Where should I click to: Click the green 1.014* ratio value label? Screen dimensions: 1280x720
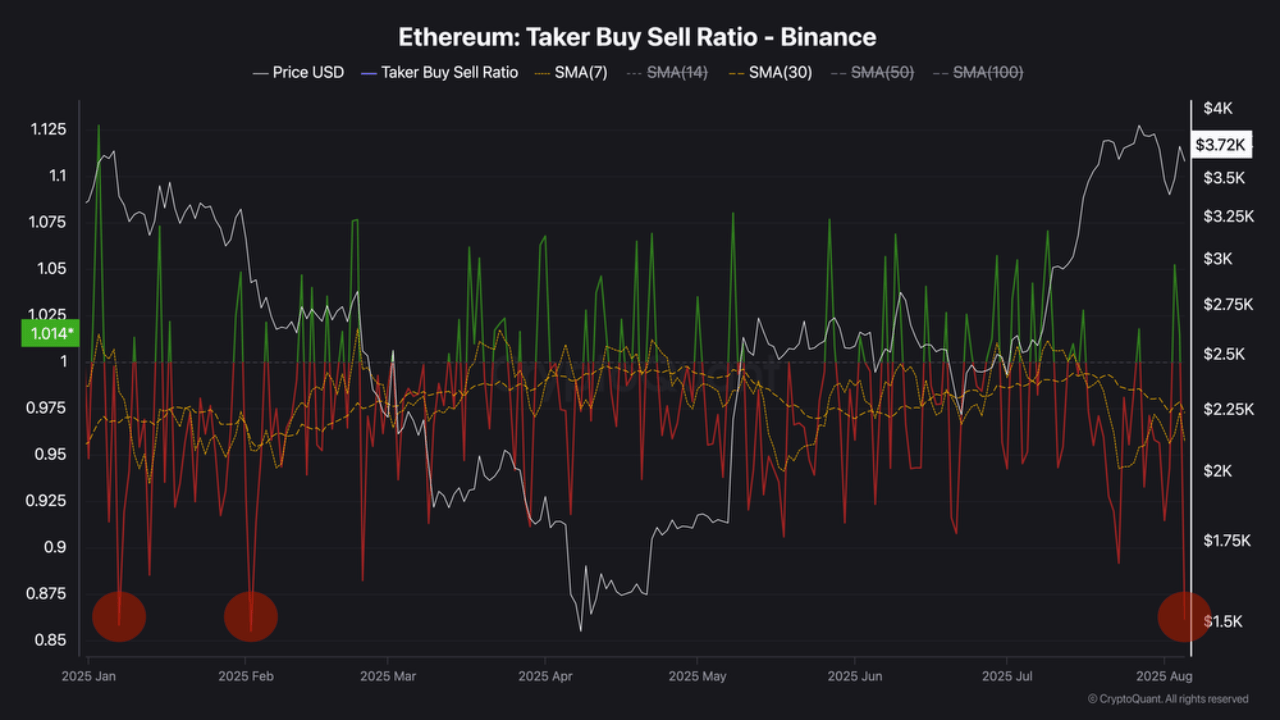click(x=48, y=333)
